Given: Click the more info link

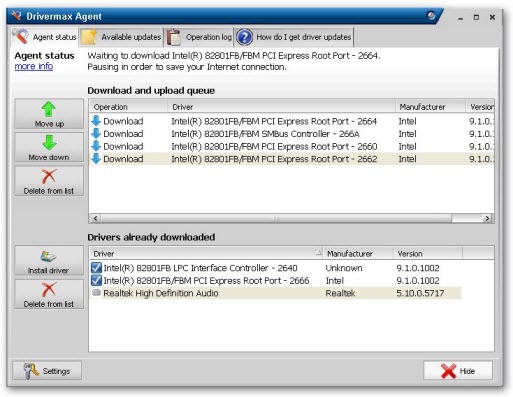Looking at the screenshot, I should (34, 66).
